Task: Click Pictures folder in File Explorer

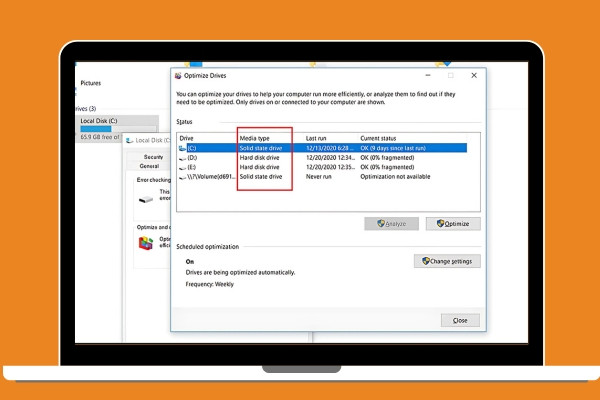Action: tap(91, 83)
